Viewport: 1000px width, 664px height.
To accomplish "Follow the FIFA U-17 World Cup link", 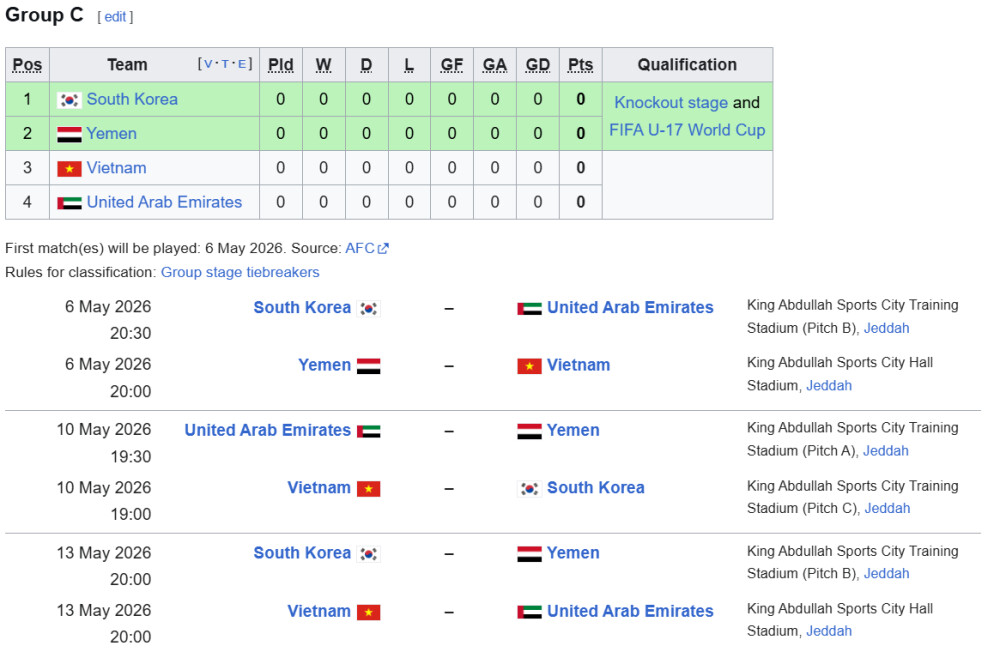I will point(687,130).
